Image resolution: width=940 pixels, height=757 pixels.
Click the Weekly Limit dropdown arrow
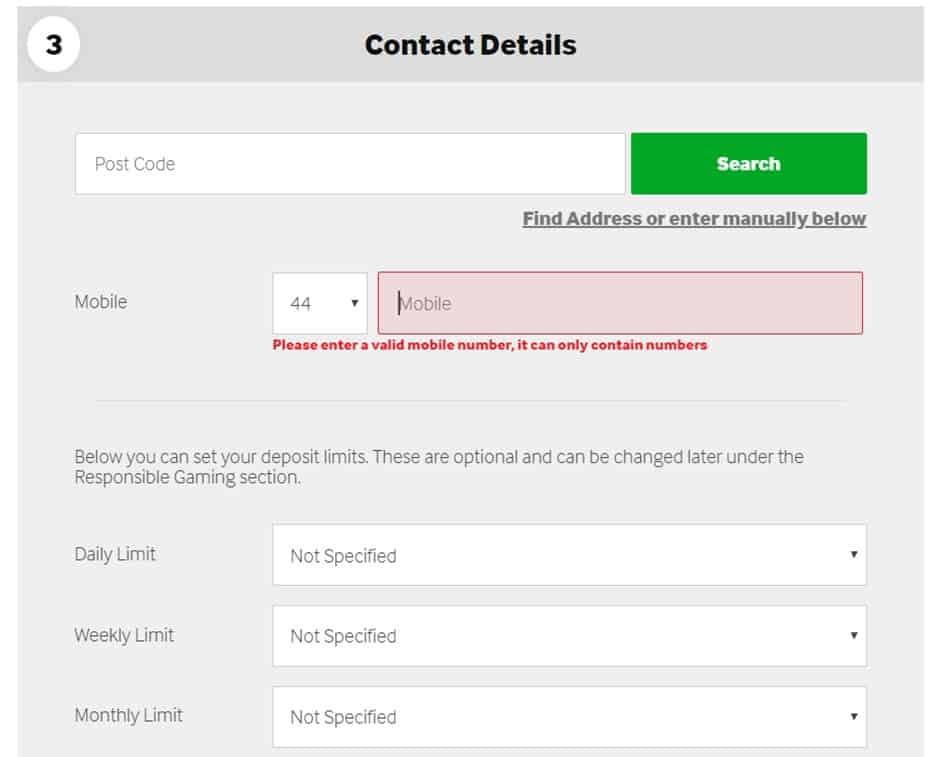coord(854,635)
